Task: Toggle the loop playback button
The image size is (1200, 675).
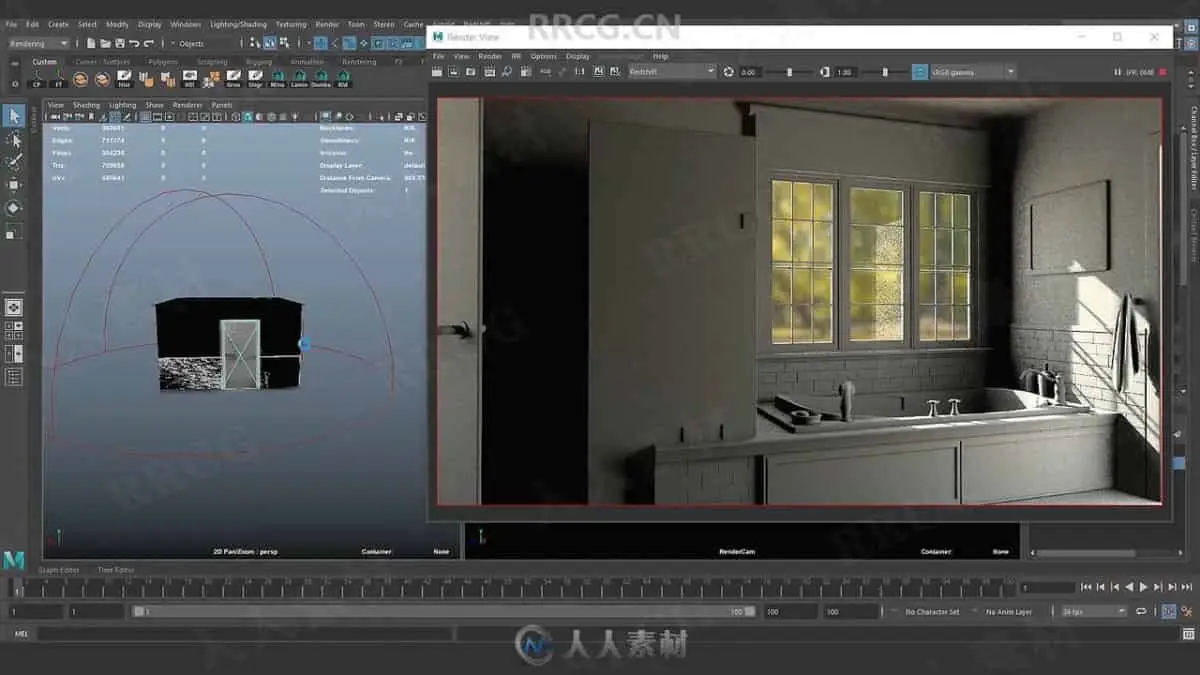Action: click(1141, 611)
